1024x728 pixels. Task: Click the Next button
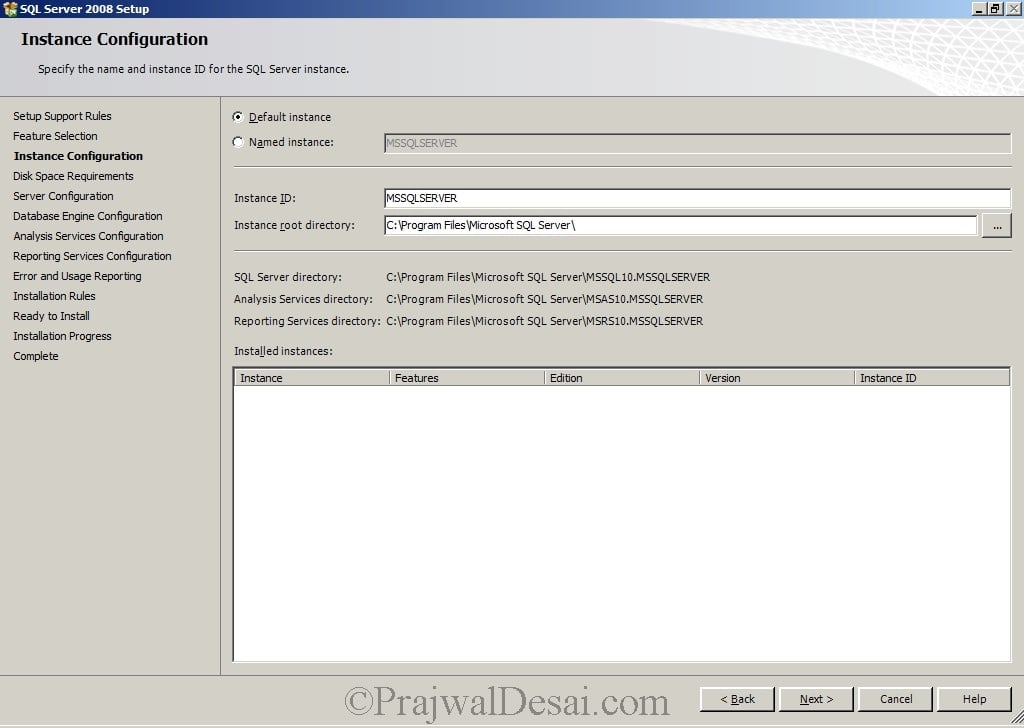pos(816,699)
